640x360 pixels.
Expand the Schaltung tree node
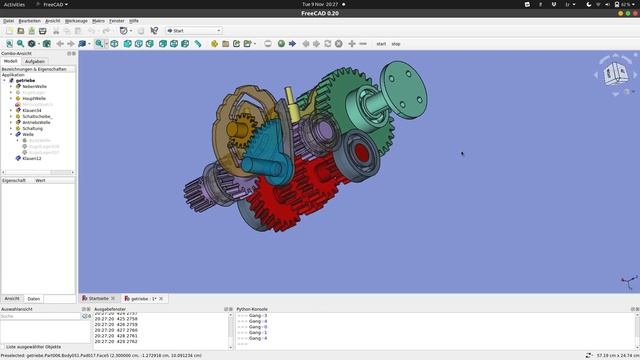click(x=11, y=129)
